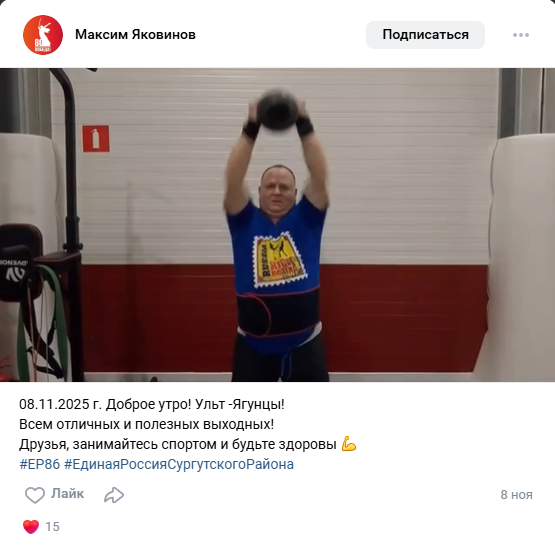555x548 pixels.
Task: Open the #ЕдинаяРоссияСургутскогоРайона hashtag
Action: (x=179, y=464)
